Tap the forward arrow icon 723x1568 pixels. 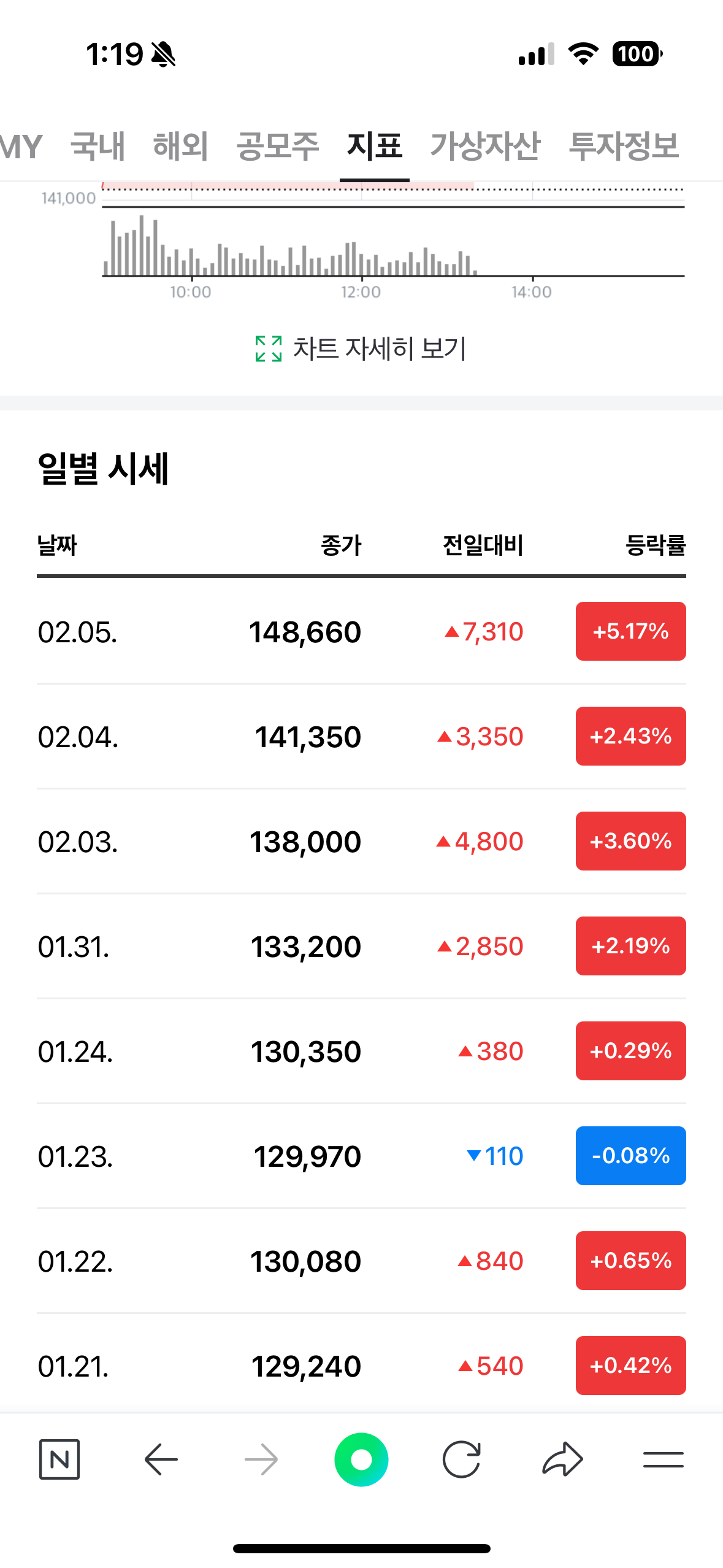[261, 1459]
